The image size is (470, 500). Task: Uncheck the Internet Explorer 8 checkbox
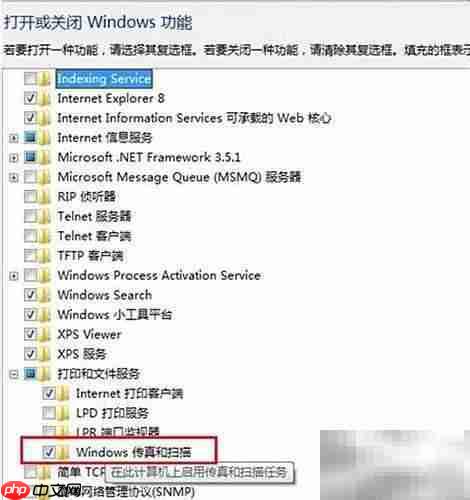[x=30, y=99]
